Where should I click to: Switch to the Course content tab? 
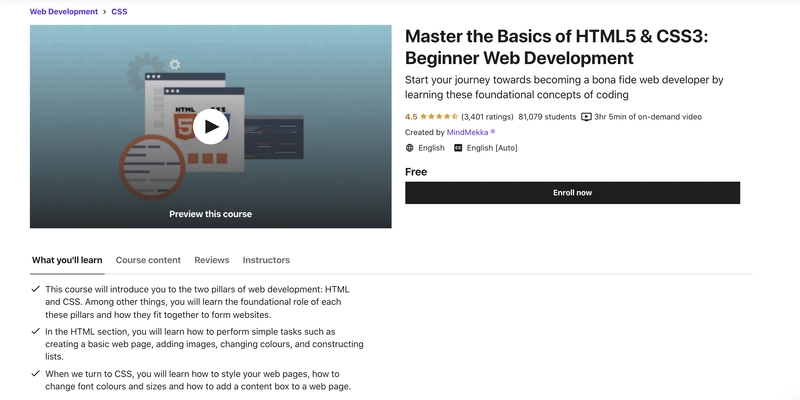pyautogui.click(x=148, y=260)
